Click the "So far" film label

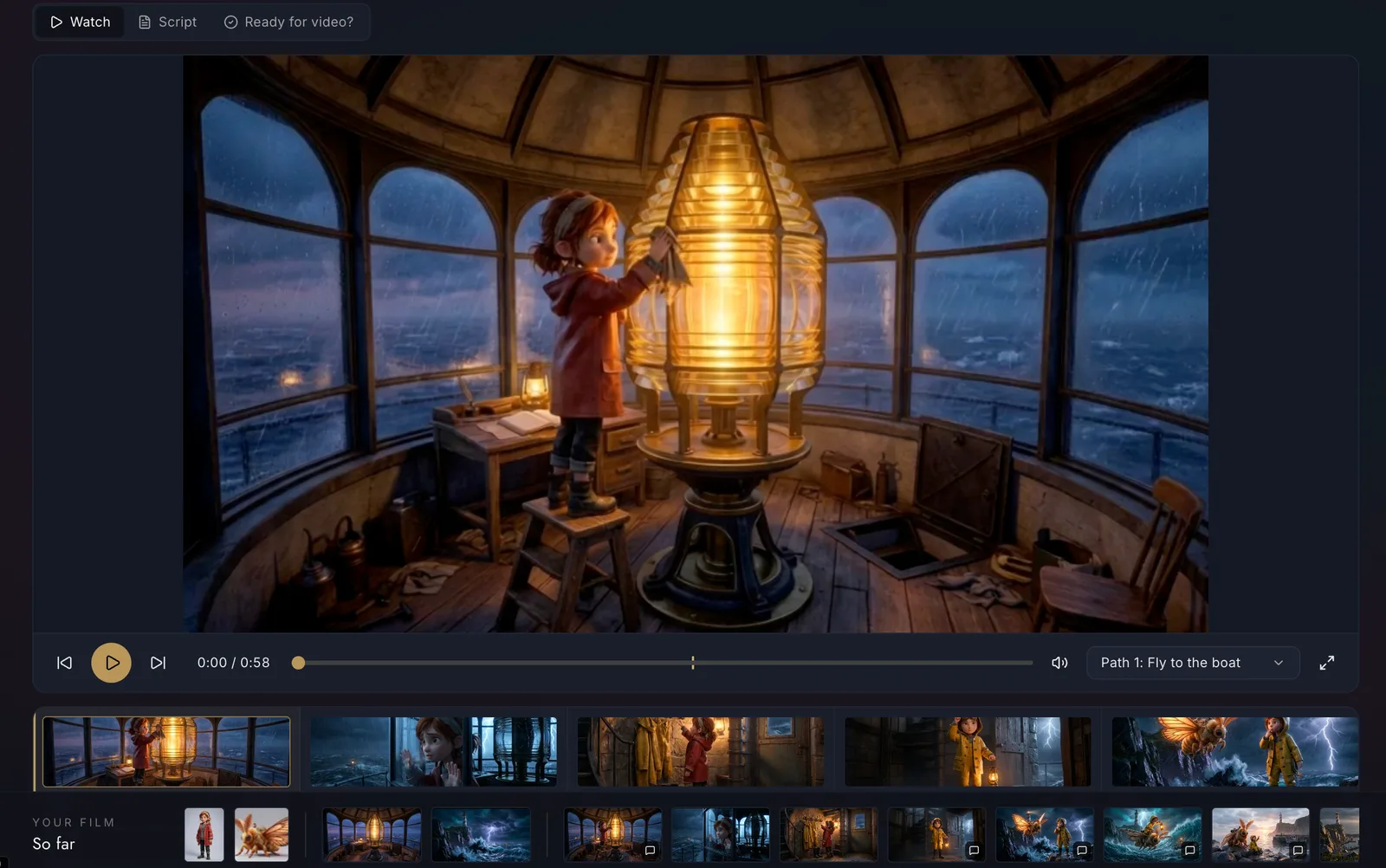[x=54, y=844]
